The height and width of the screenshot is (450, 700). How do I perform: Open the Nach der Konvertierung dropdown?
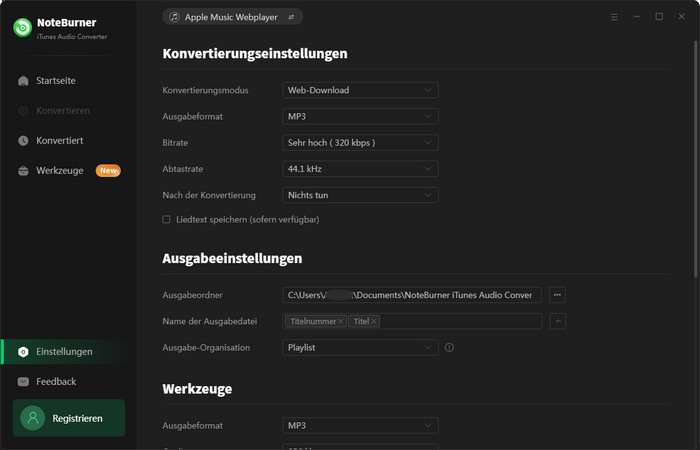[360, 195]
